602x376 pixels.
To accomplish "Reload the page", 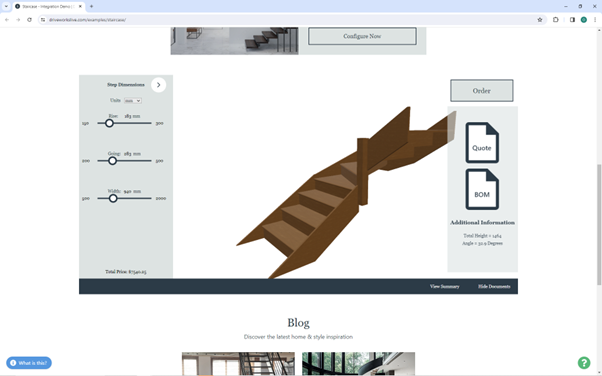I will point(30,20).
